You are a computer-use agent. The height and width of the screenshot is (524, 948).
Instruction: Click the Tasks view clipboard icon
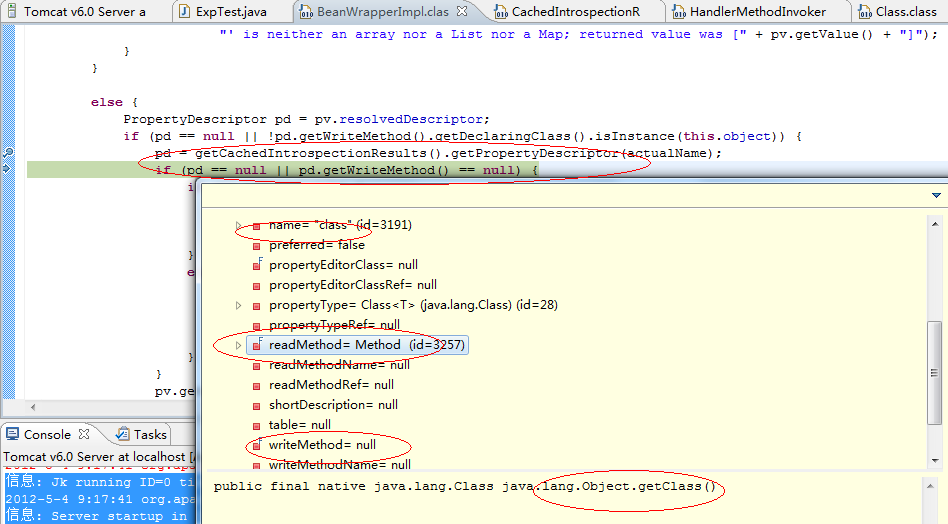coord(123,434)
